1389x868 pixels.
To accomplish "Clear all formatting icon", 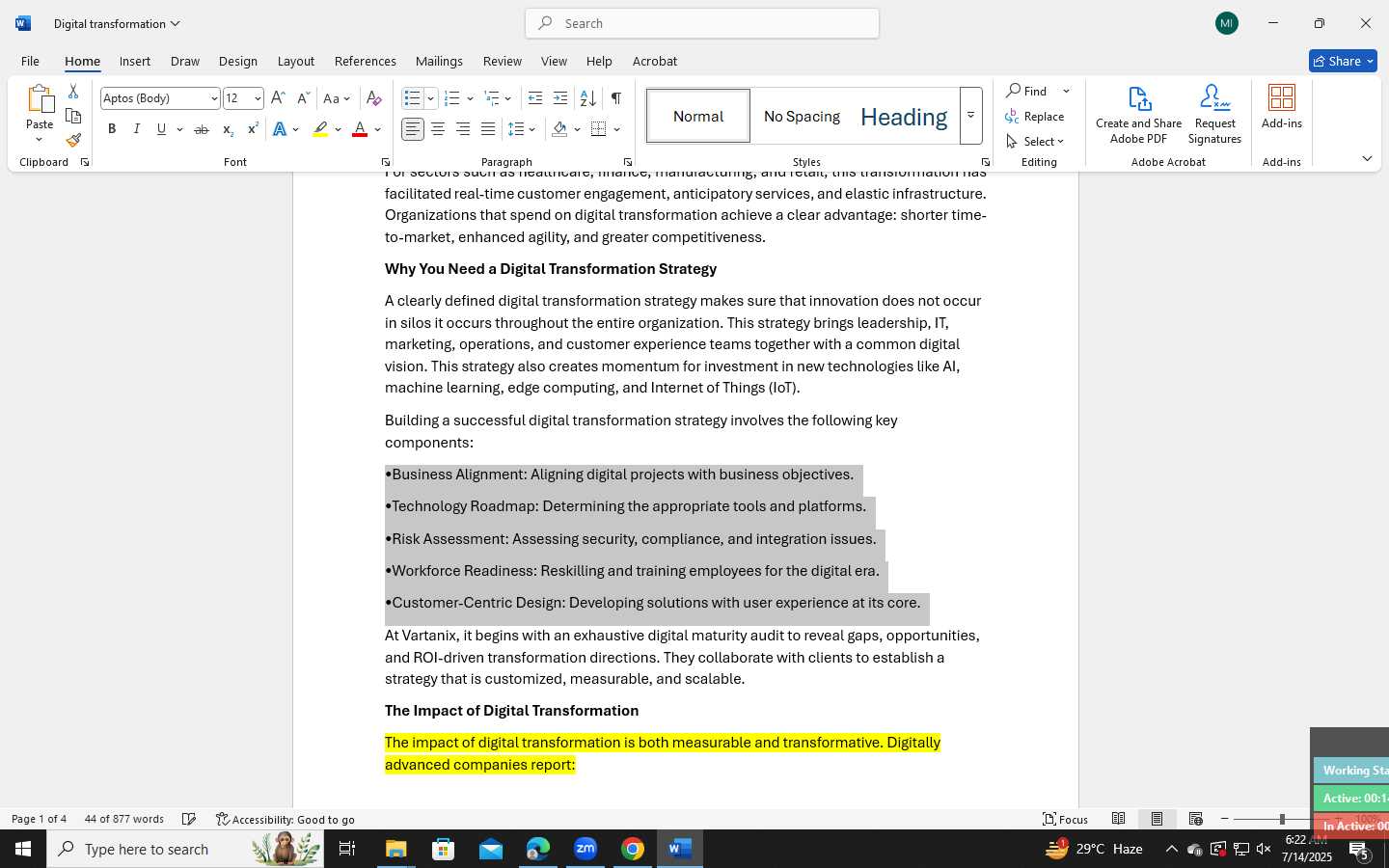I will click(374, 98).
